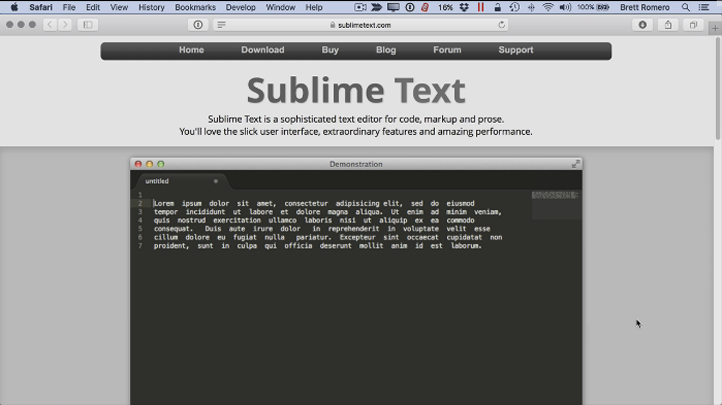The height and width of the screenshot is (405, 722).
Task: Open Spotlight search magnifier
Action: tap(686, 7)
